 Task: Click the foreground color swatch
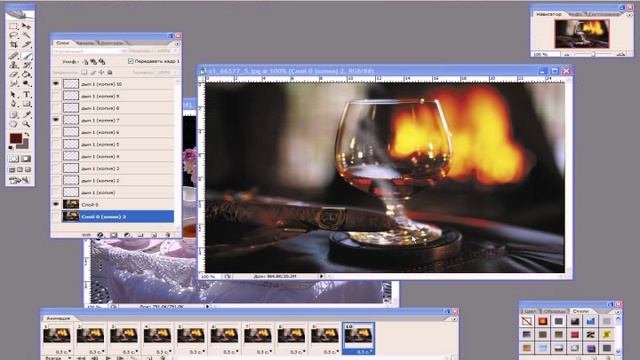[16, 139]
